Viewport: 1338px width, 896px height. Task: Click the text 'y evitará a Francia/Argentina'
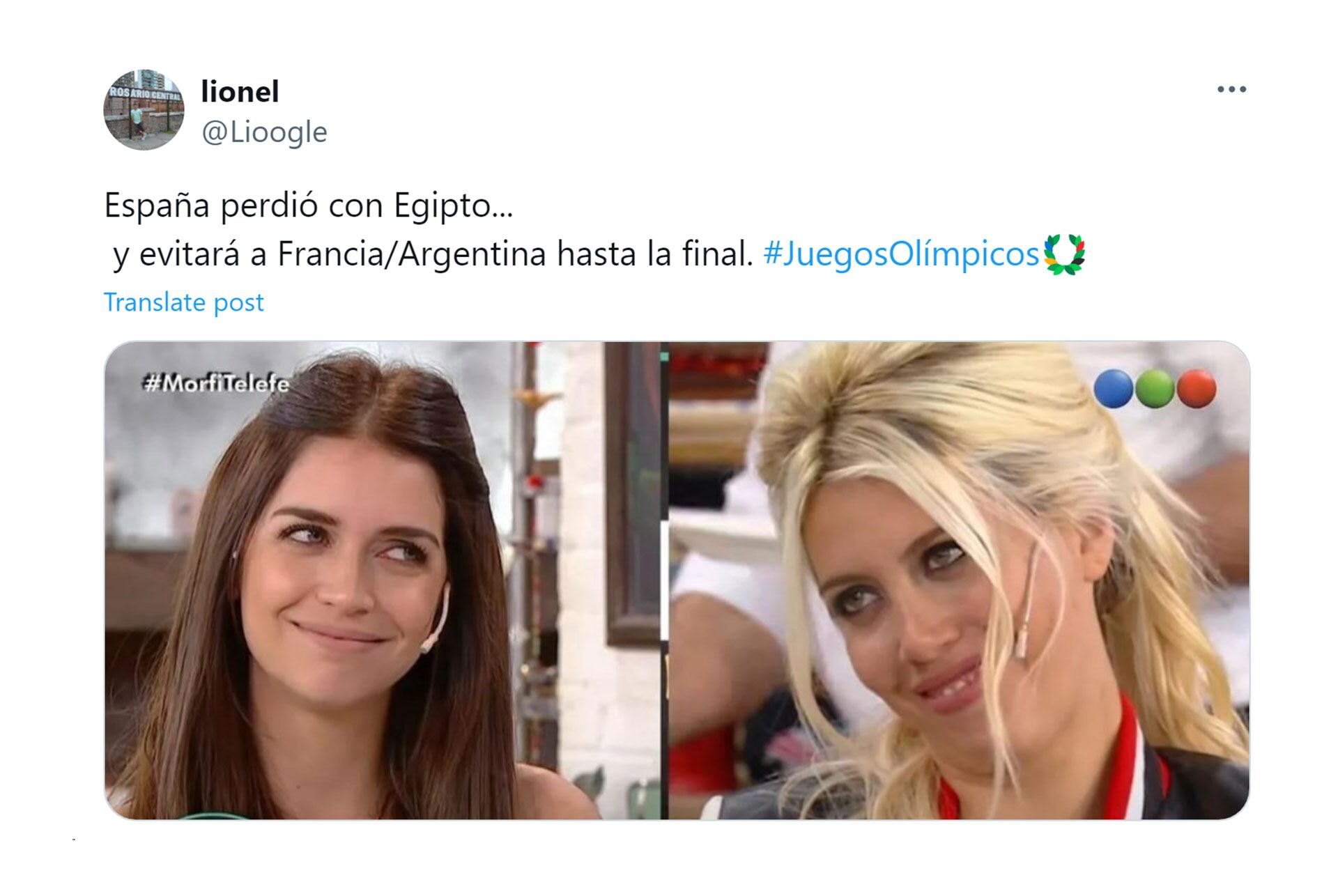coord(330,254)
